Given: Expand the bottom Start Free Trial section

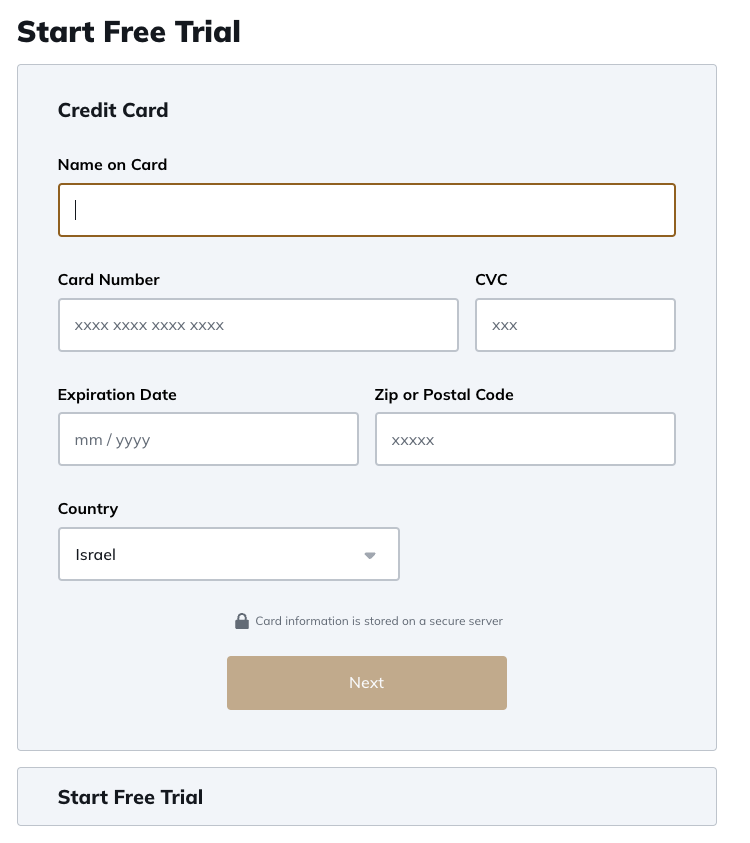Looking at the screenshot, I should (366, 797).
